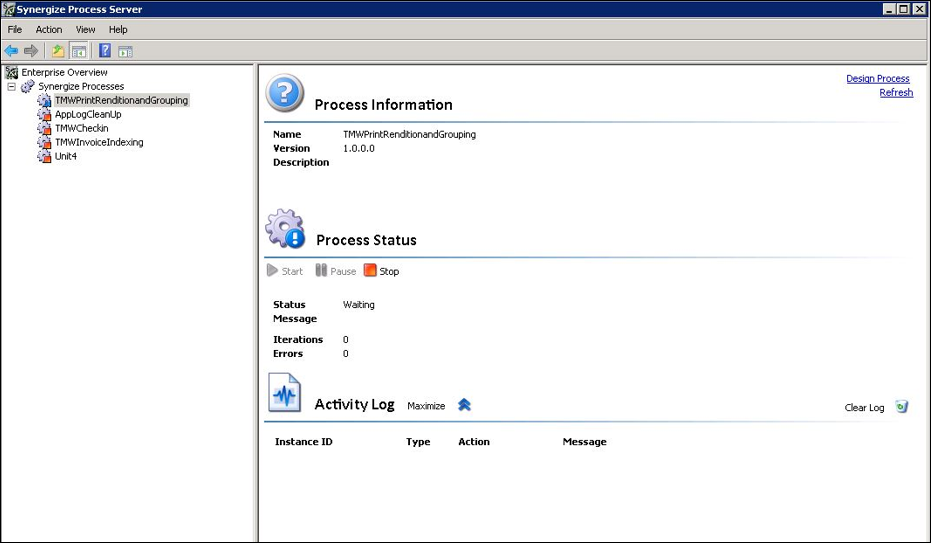Click the version value 1.0.0.0
This screenshot has width=931, height=543.
(x=359, y=148)
